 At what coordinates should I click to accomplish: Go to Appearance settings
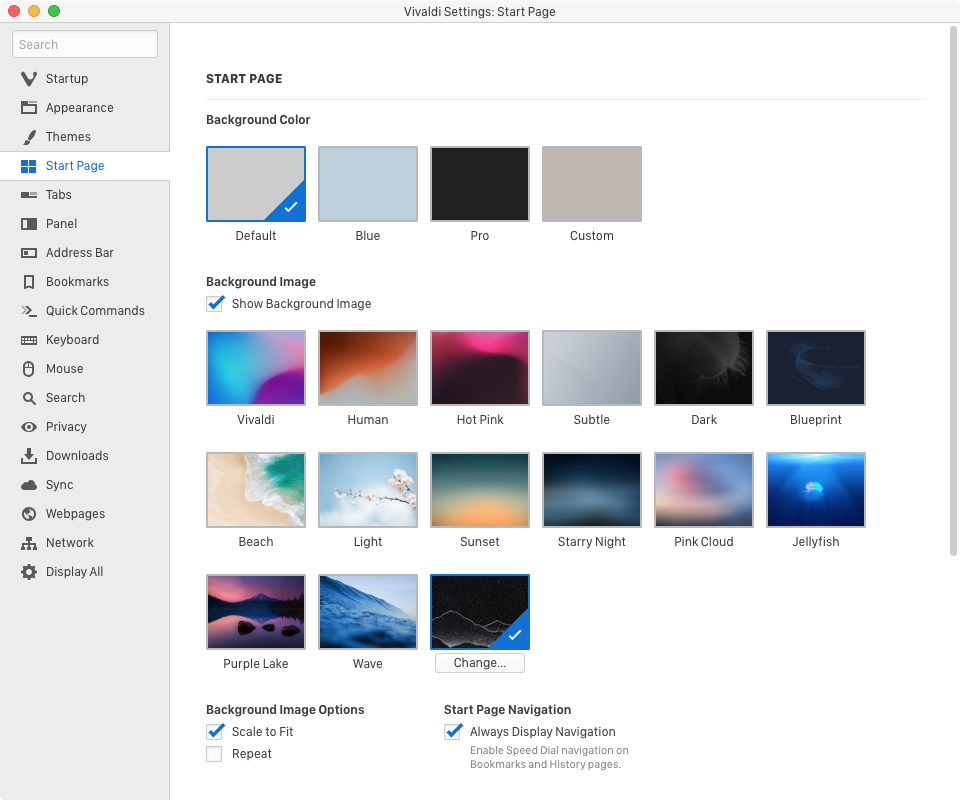point(85,108)
